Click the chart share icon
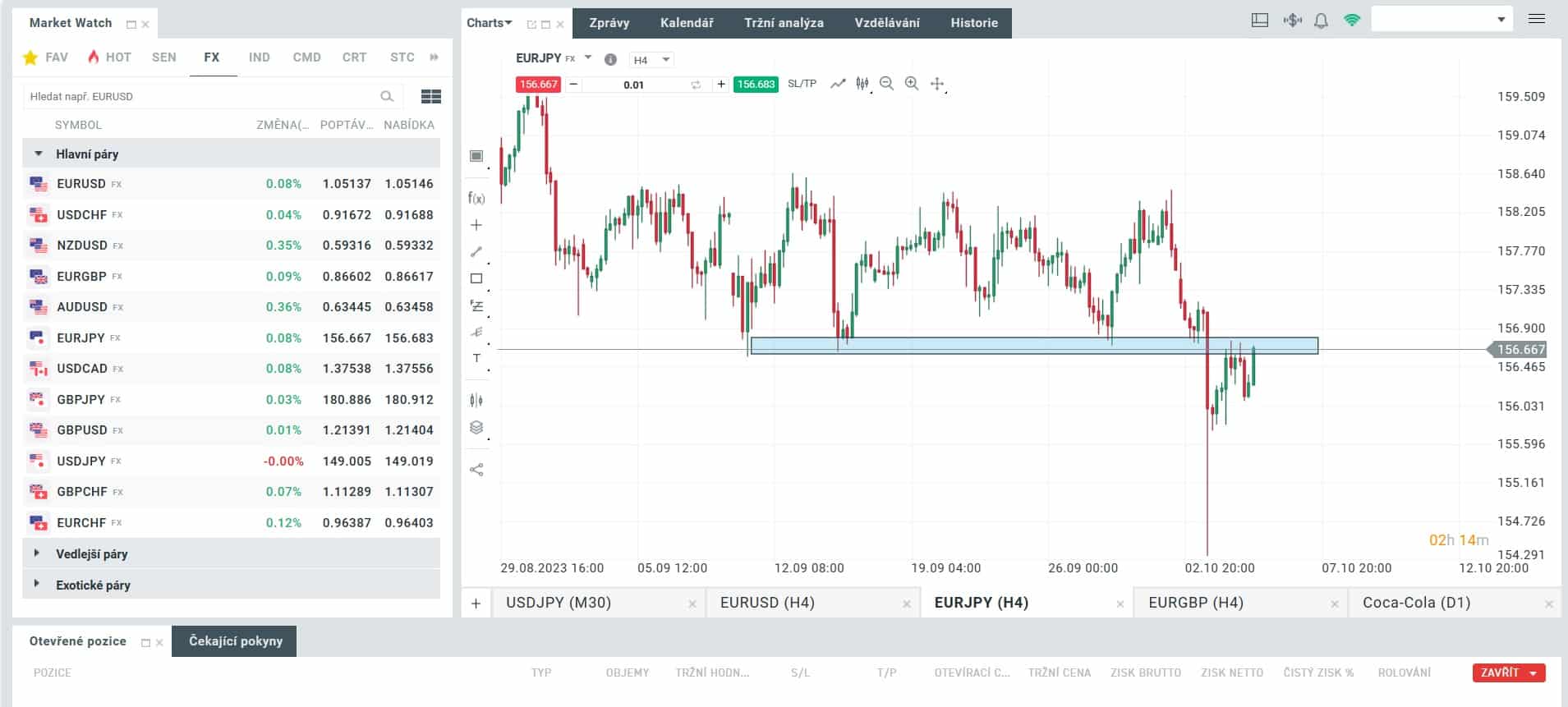Image resolution: width=1568 pixels, height=707 pixels. [476, 470]
